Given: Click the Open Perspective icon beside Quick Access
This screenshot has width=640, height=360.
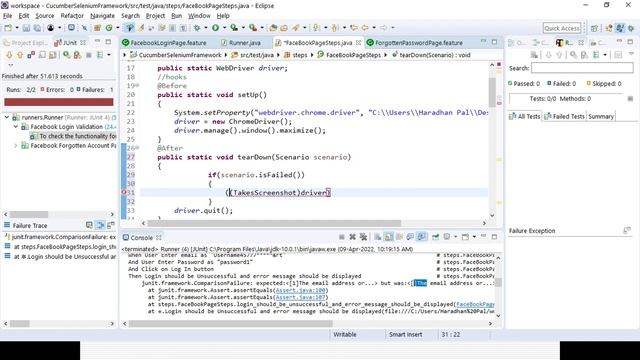Looking at the screenshot, I should [x=594, y=28].
